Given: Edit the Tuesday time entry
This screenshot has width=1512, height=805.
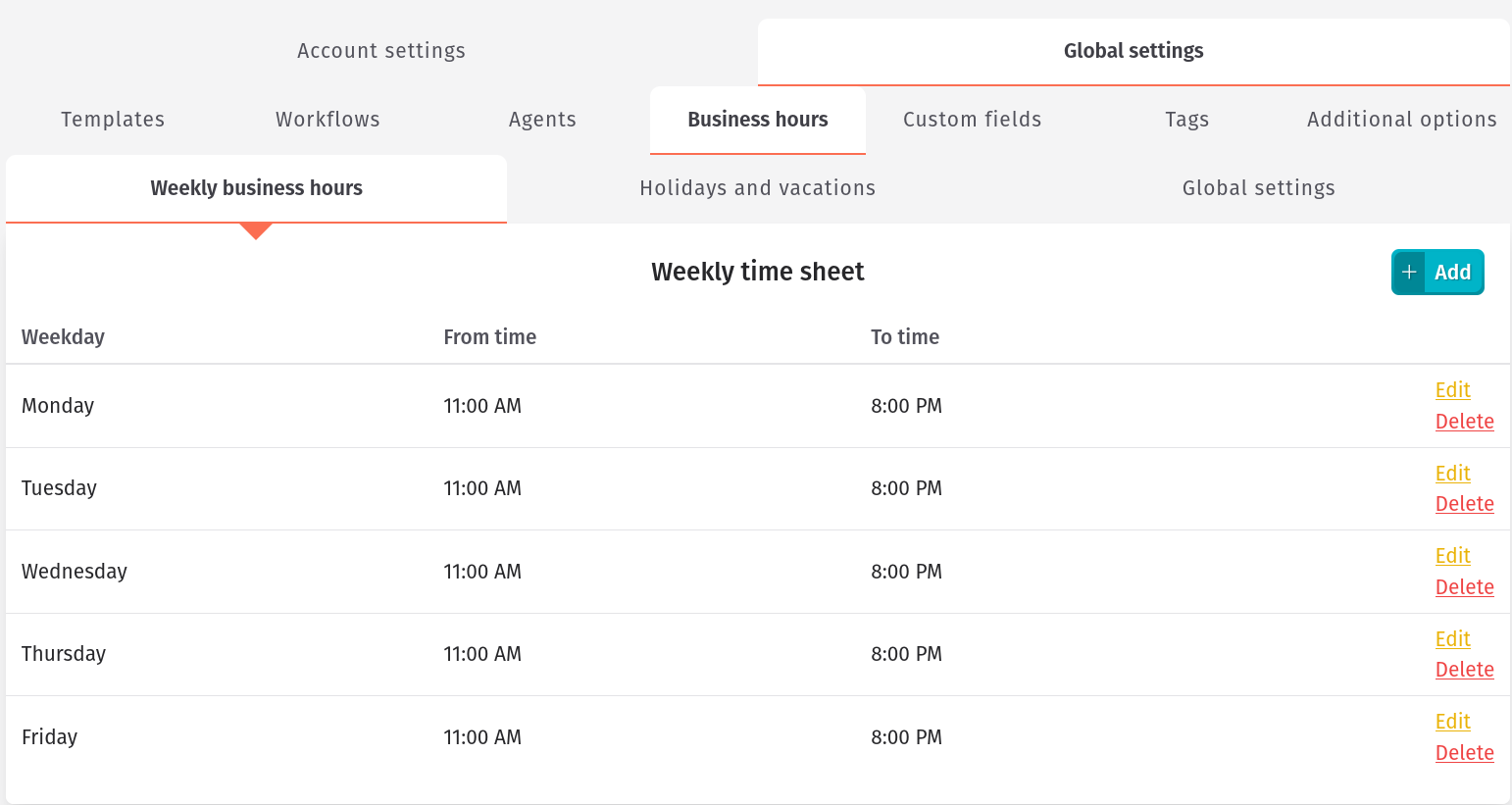Looking at the screenshot, I should pyautogui.click(x=1452, y=474).
